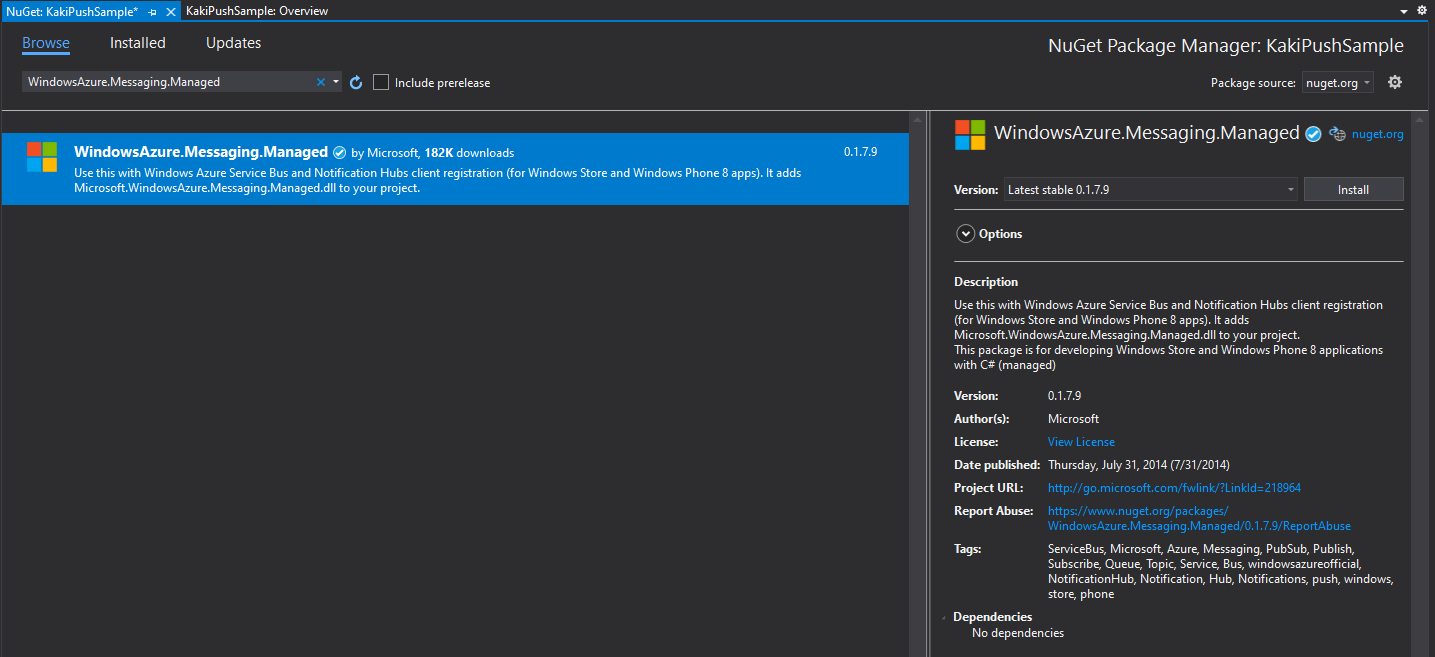1435x657 pixels.
Task: Pin the NuGet: KakiPushSample tab
Action: point(153,11)
